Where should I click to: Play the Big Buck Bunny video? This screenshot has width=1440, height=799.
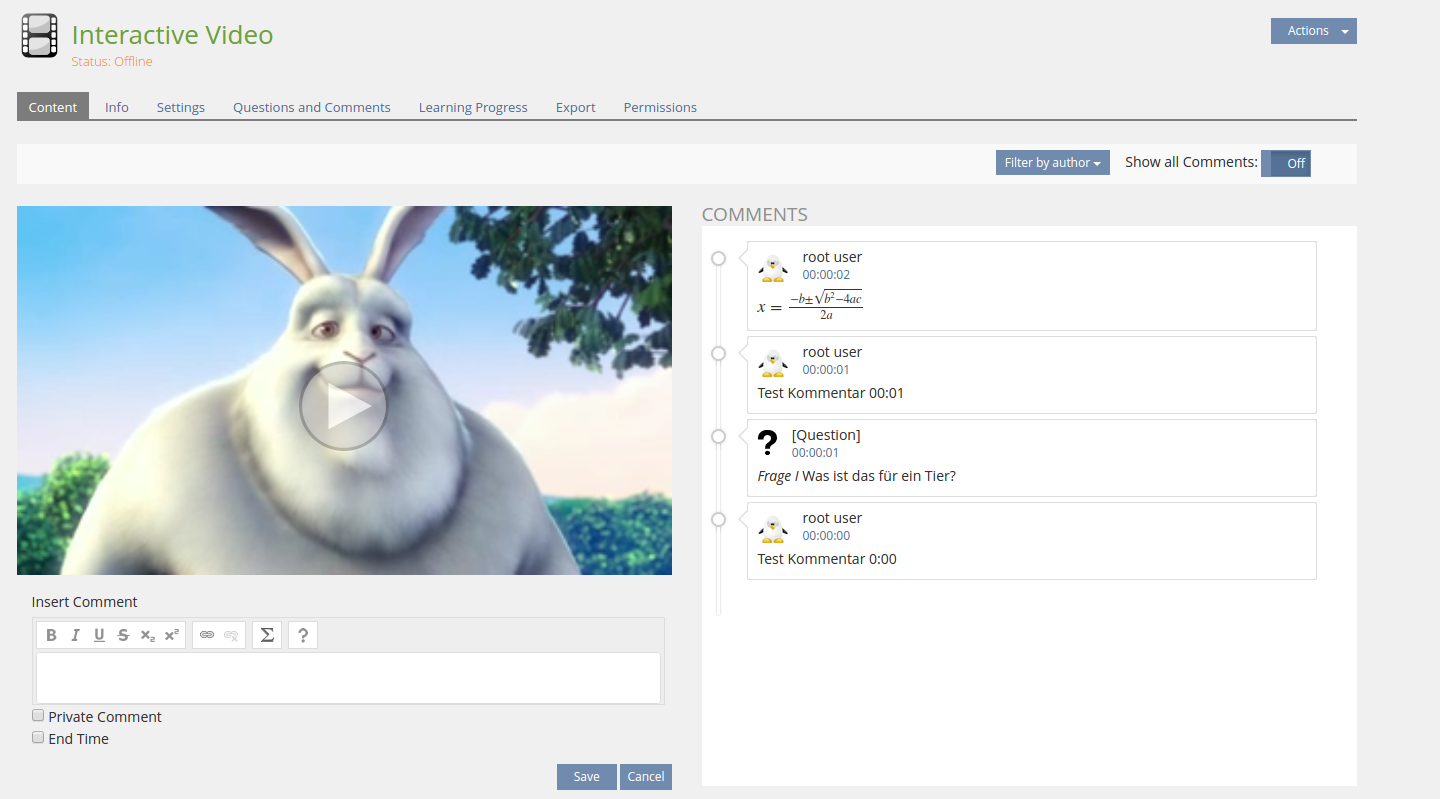(344, 405)
